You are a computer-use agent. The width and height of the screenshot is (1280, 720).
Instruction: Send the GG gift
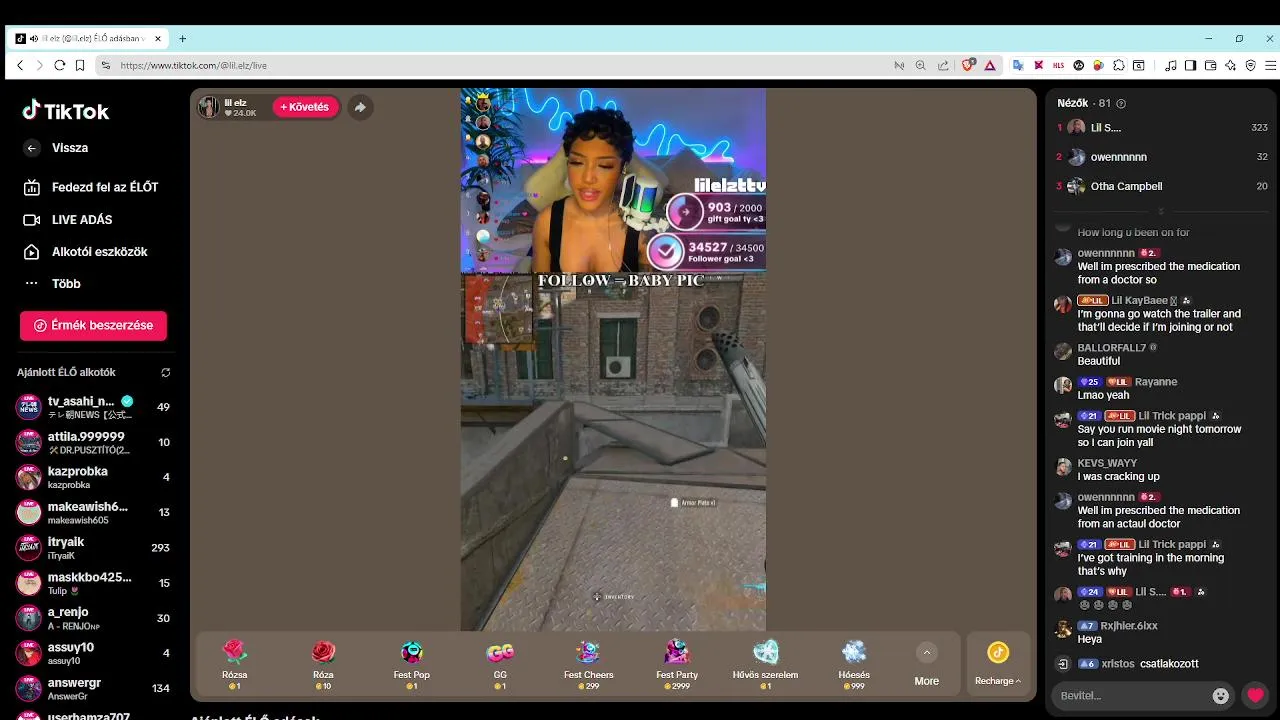pos(500,664)
